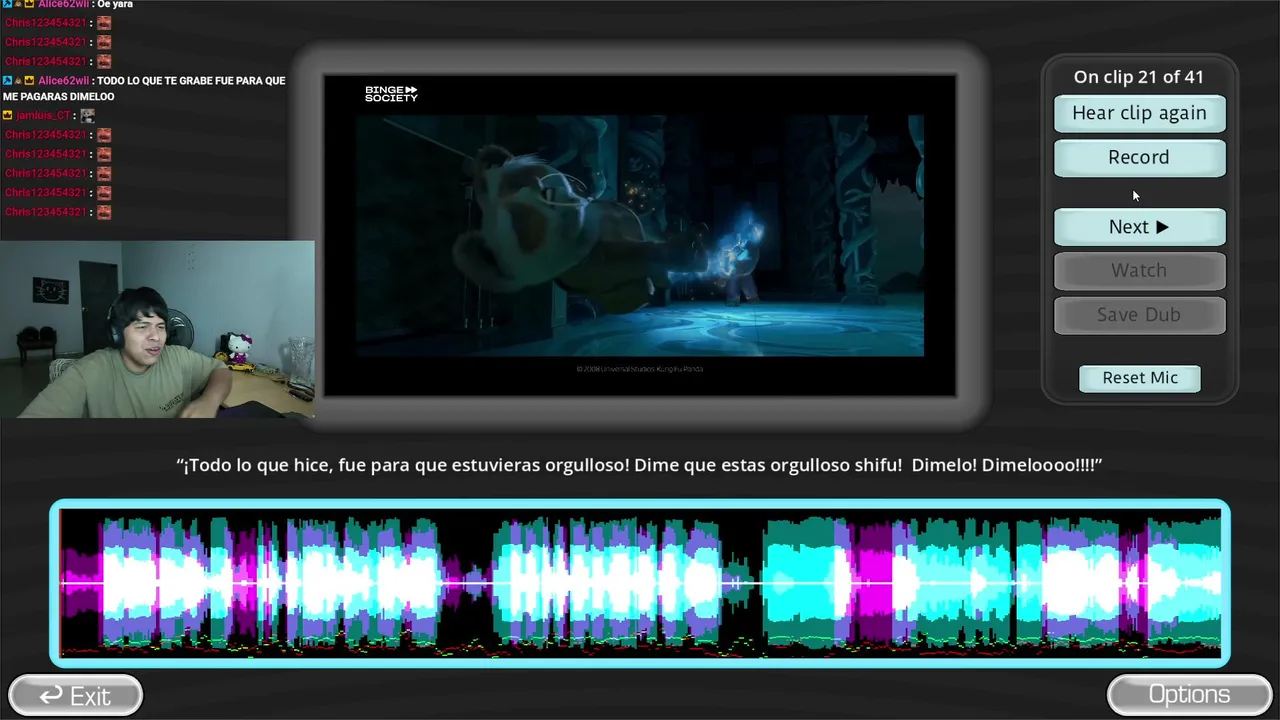Start recording with the Record button
The image size is (1280, 720).
coord(1139,157)
